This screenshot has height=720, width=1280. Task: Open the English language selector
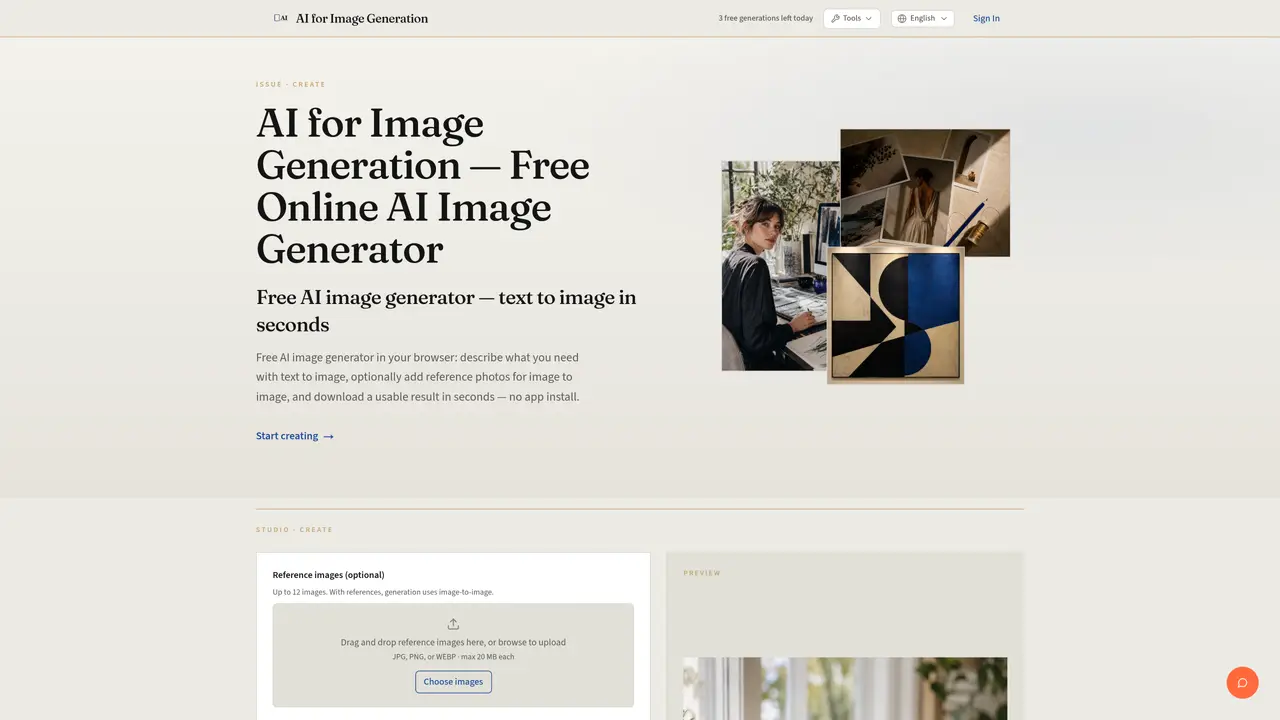point(922,18)
